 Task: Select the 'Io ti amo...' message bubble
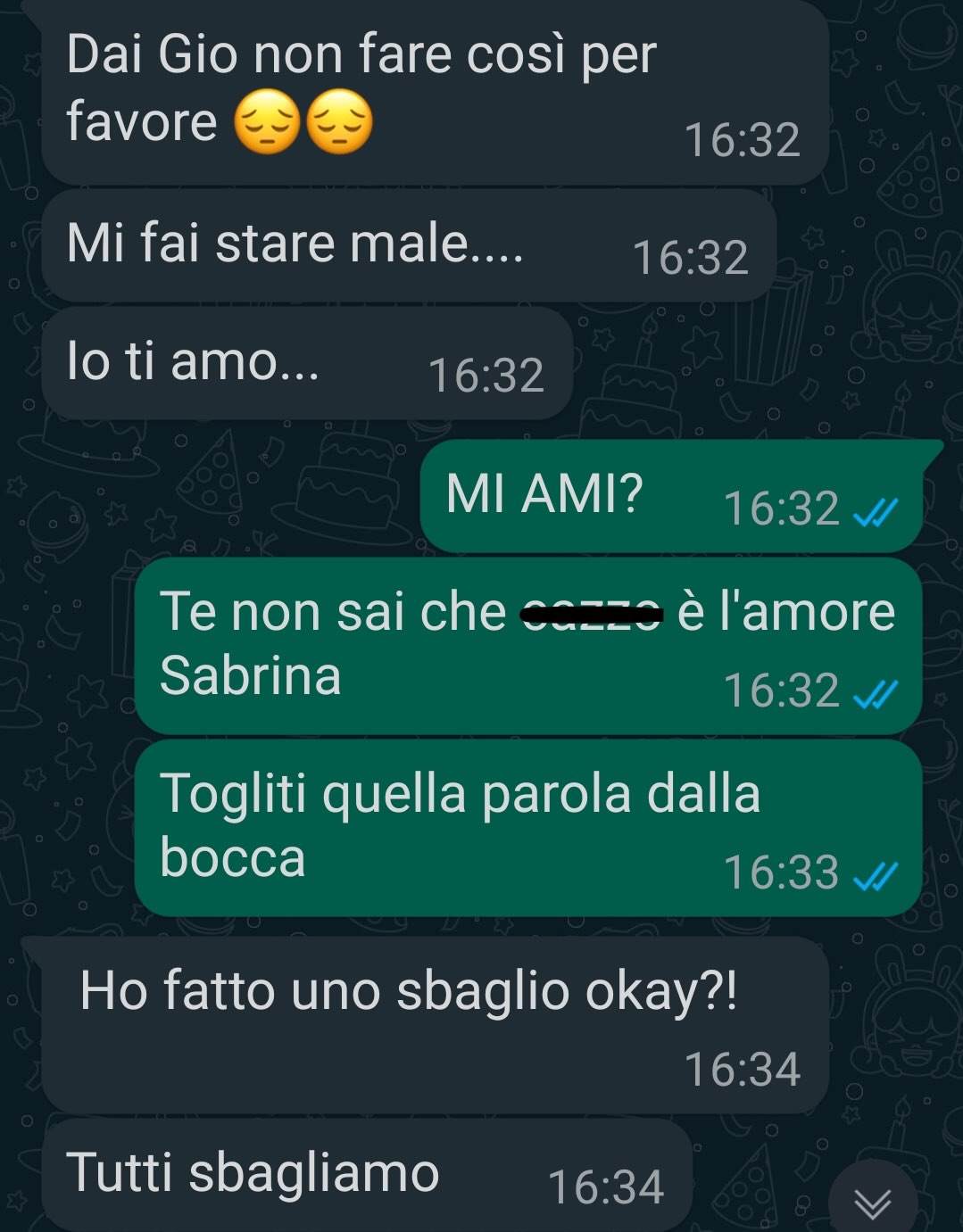tap(307, 363)
